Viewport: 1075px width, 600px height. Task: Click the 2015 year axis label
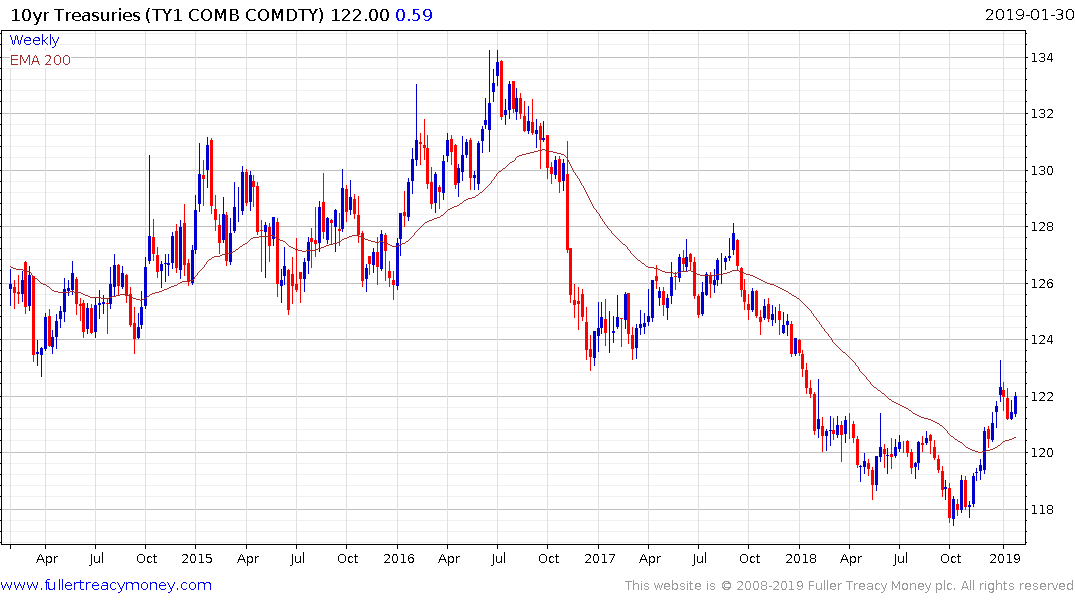click(x=197, y=558)
